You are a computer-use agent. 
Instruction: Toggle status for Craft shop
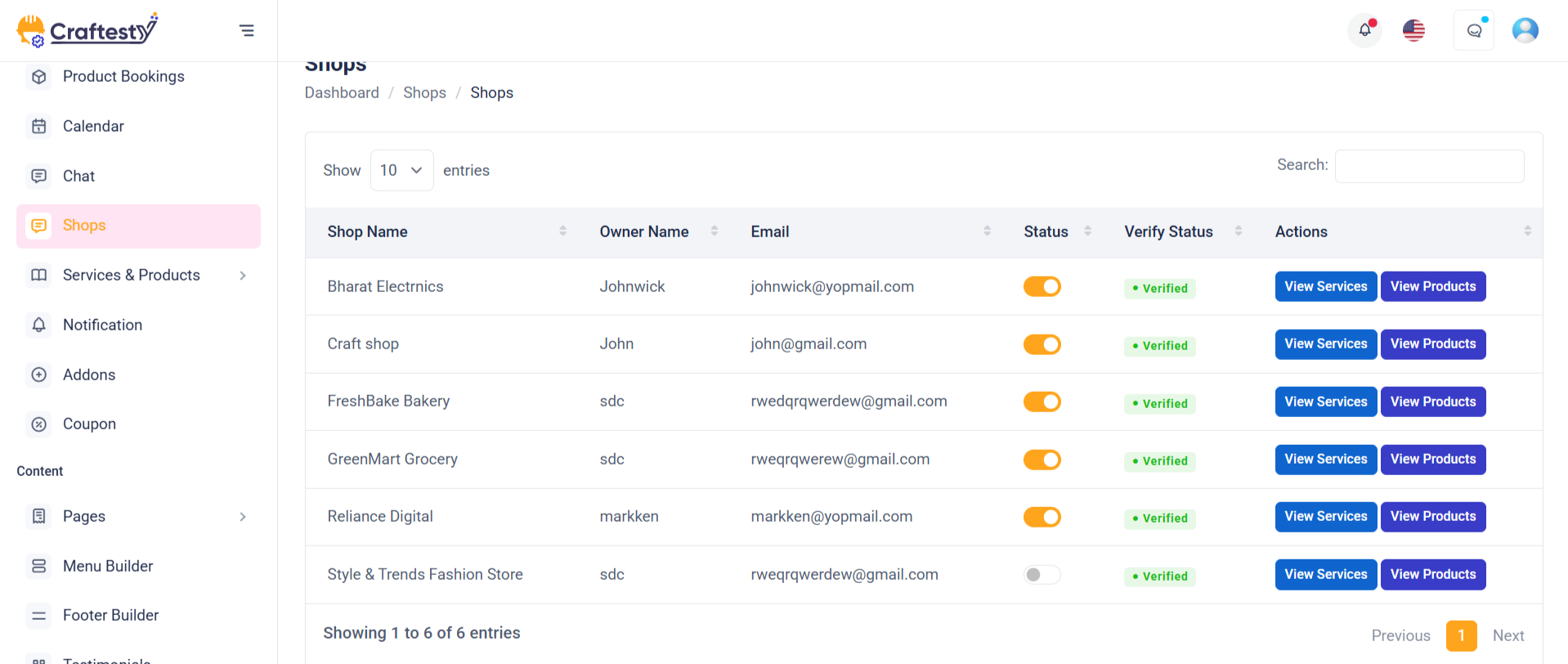(x=1042, y=344)
